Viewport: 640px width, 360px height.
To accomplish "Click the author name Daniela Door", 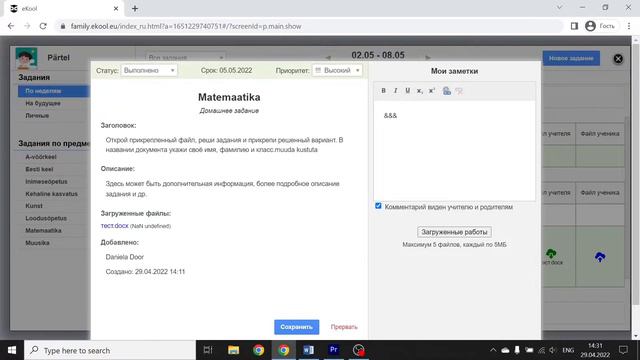I will (x=124, y=257).
